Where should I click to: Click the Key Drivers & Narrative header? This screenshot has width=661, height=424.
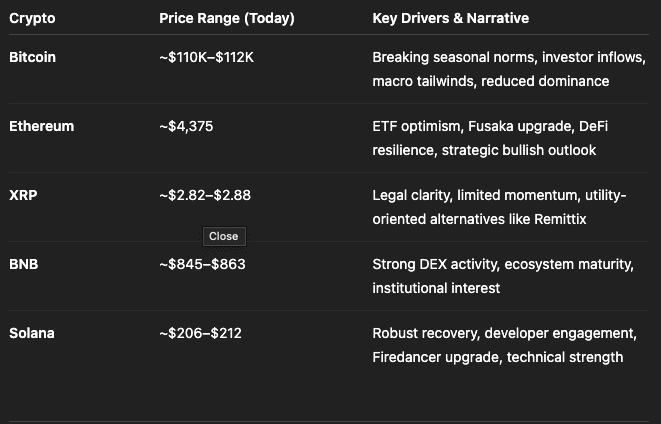pos(450,18)
